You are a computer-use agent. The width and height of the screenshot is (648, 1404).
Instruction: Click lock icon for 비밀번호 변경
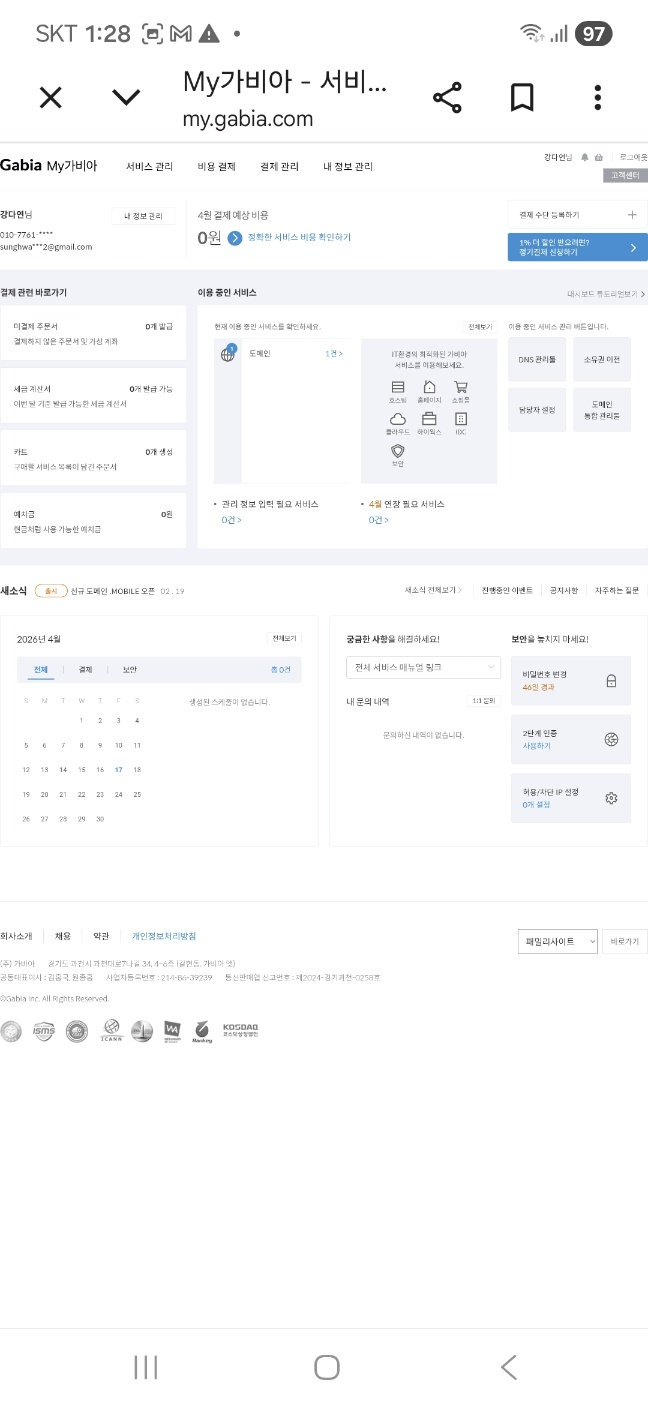coord(611,681)
